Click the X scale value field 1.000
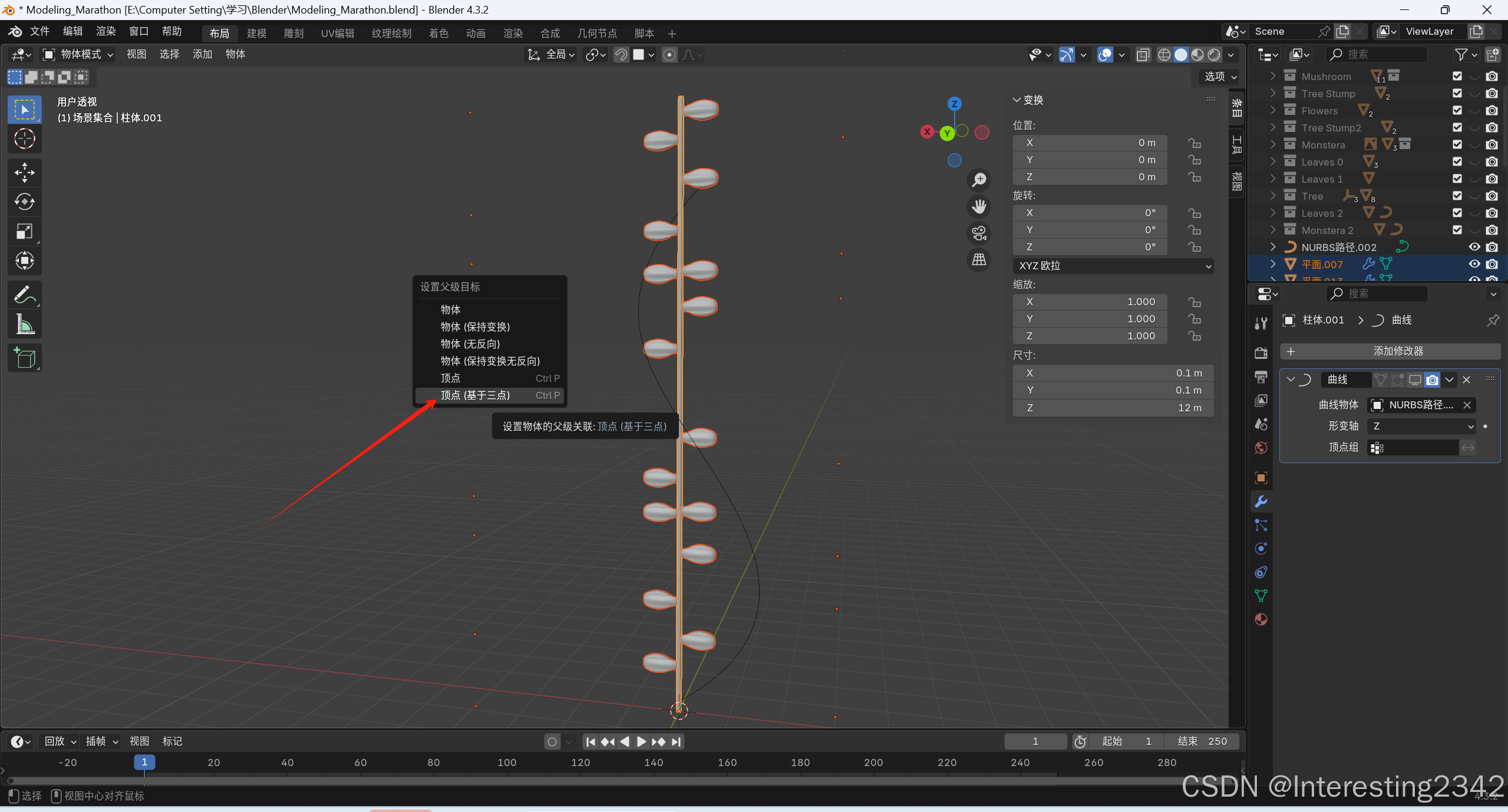The width and height of the screenshot is (1508, 812). click(1089, 302)
